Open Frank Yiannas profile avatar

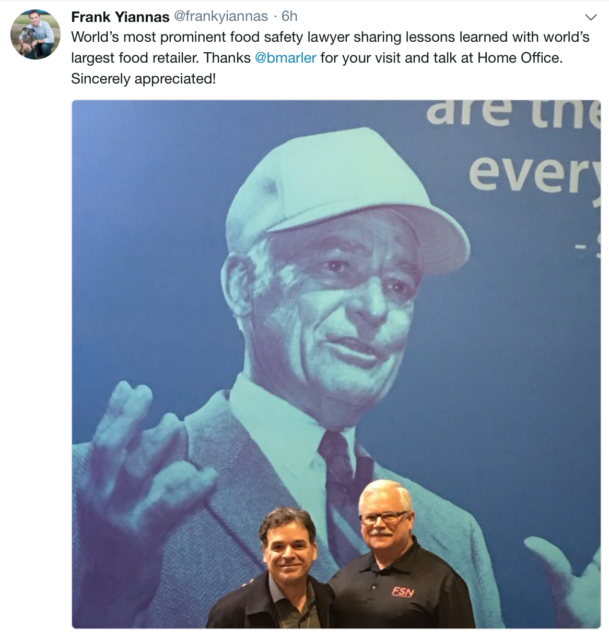tap(36, 35)
